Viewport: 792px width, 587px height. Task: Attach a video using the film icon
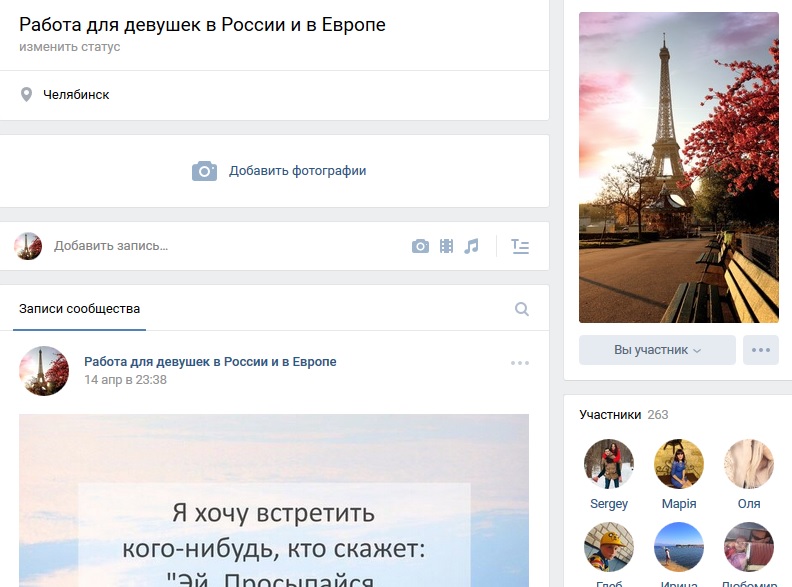tap(447, 246)
